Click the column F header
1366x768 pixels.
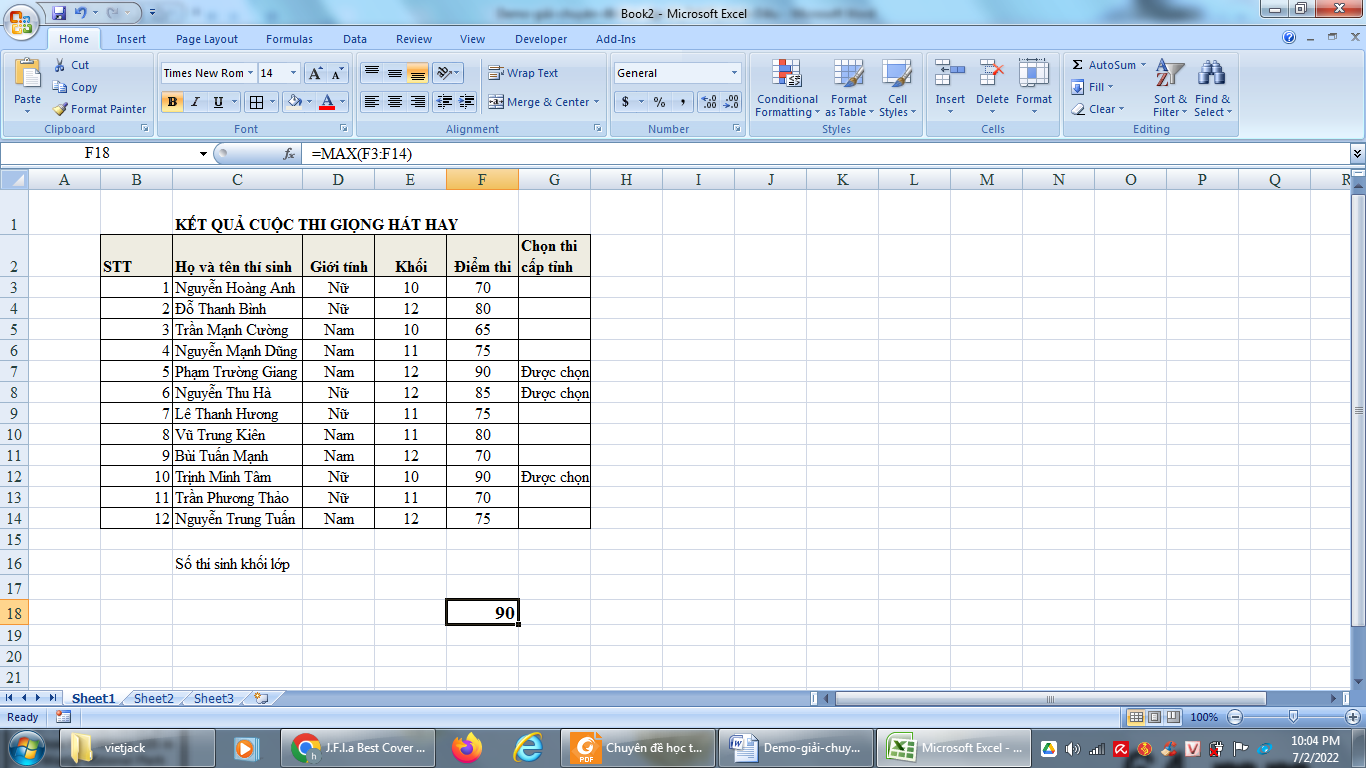point(482,180)
